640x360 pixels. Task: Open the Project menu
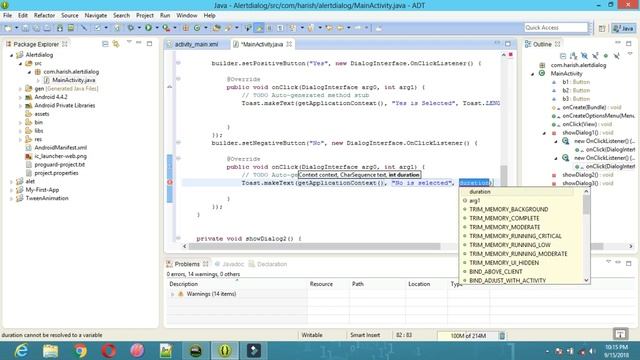tap(145, 16)
